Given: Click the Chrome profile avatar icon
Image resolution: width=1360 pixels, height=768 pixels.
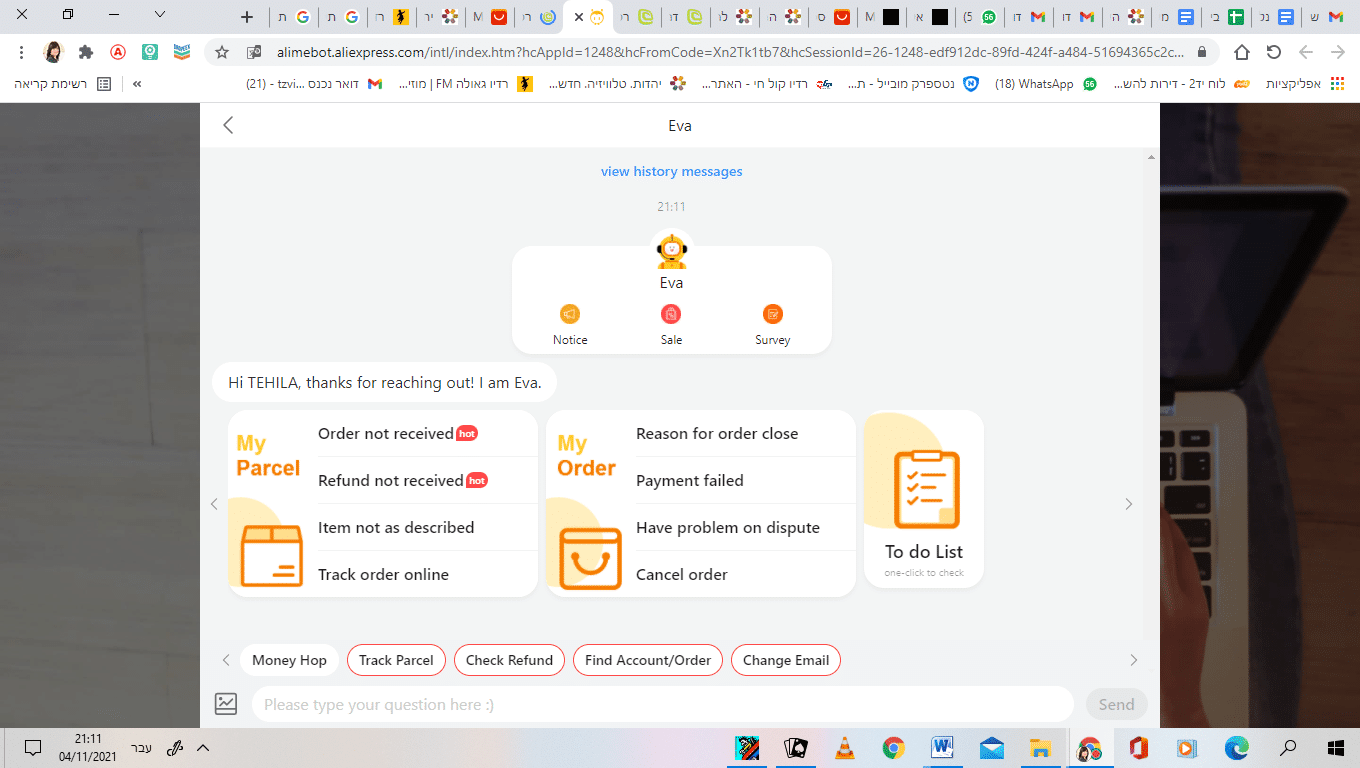Looking at the screenshot, I should tap(54, 52).
